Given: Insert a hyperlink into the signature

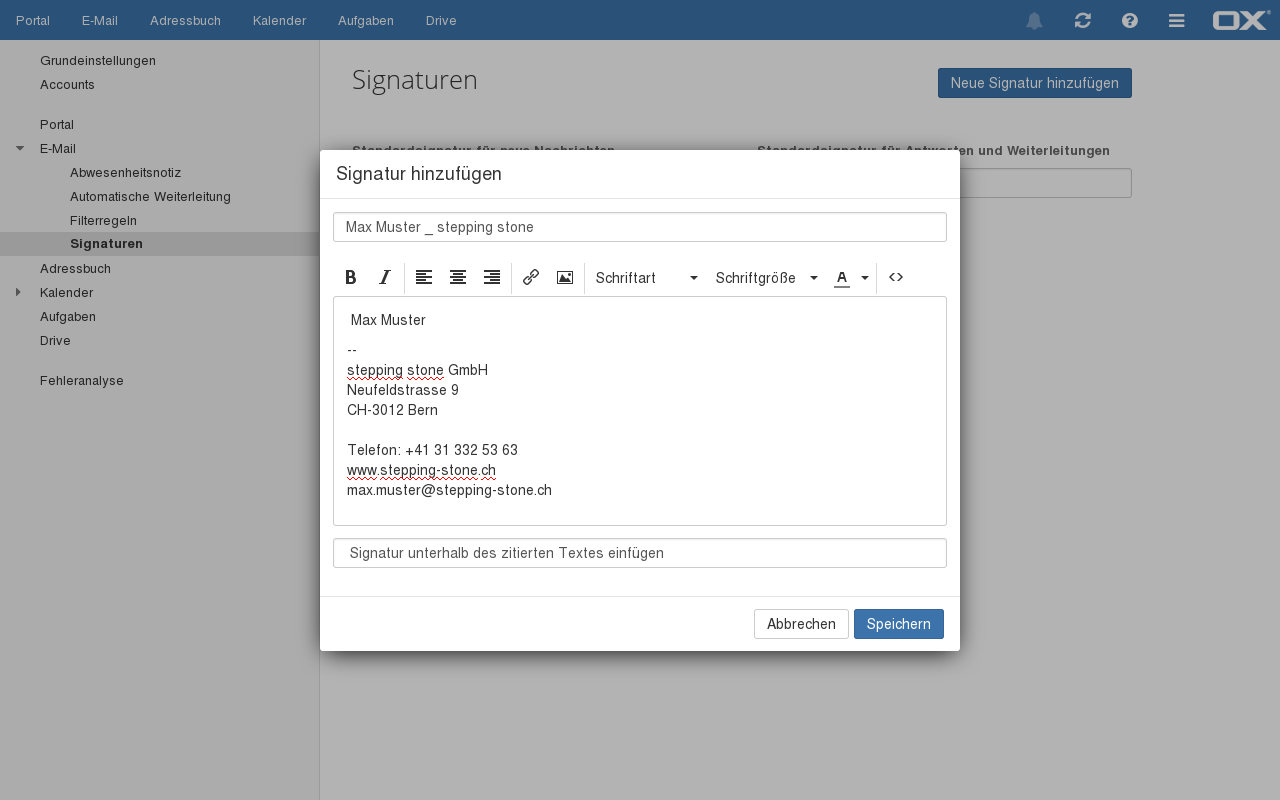Looking at the screenshot, I should pyautogui.click(x=531, y=278).
